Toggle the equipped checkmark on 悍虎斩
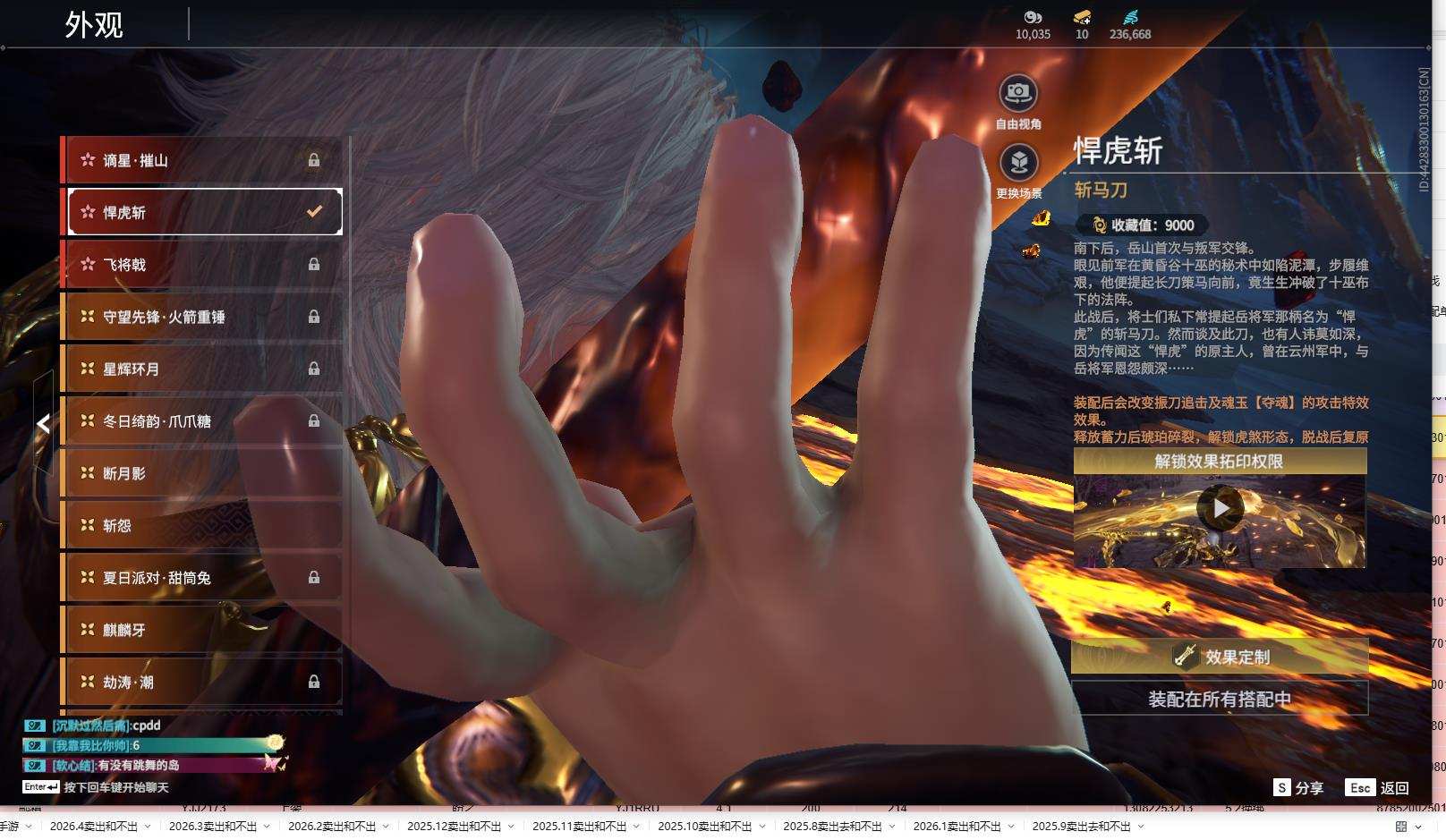 [x=314, y=212]
